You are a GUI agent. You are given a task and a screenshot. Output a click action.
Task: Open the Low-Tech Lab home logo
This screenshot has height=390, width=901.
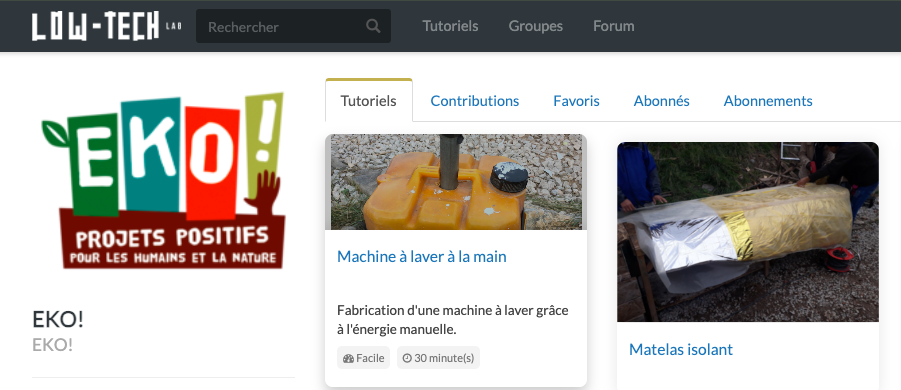pos(106,26)
